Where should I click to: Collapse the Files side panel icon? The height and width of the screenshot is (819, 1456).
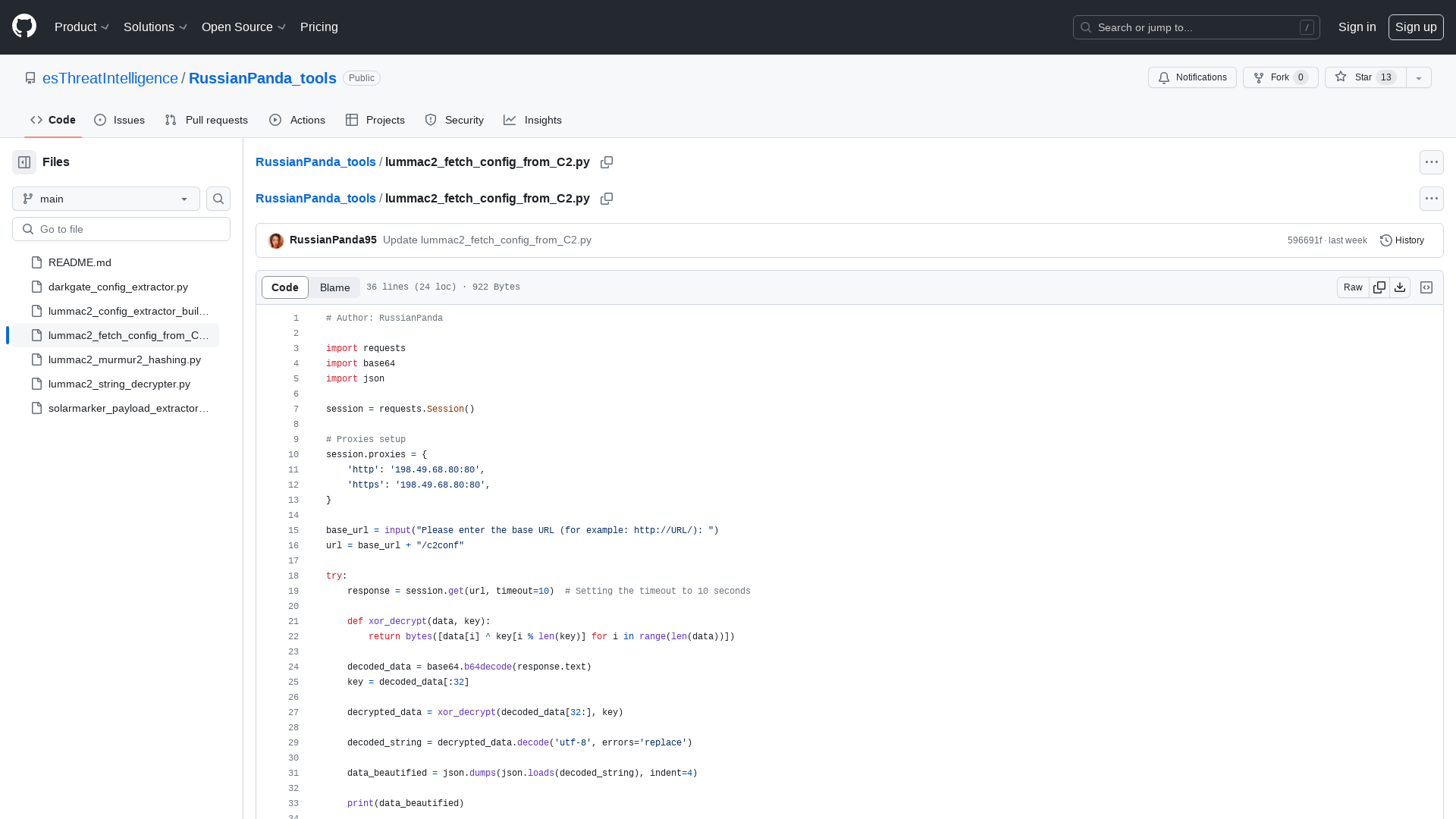pos(24,162)
